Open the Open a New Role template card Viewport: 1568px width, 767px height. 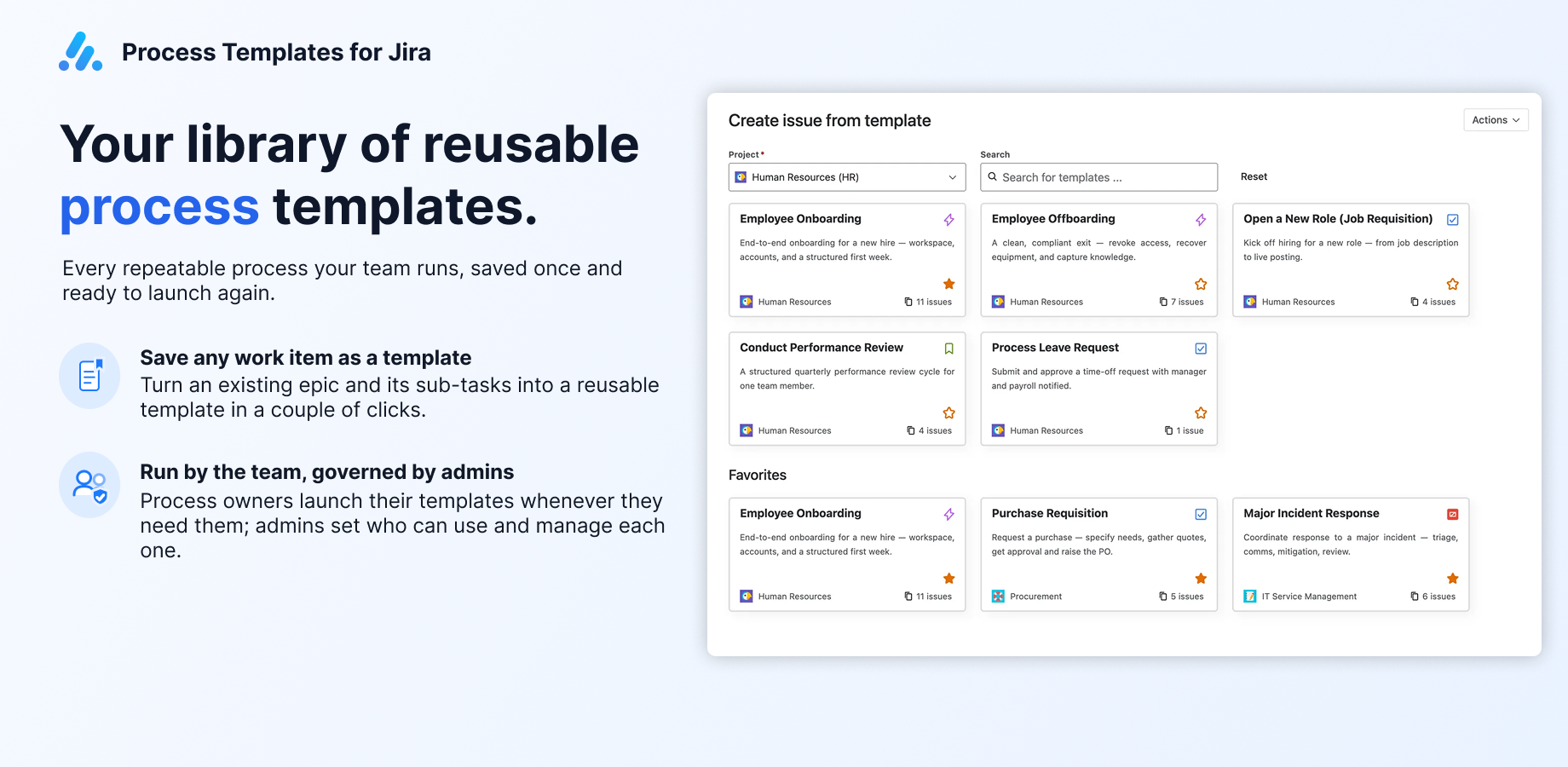(1351, 260)
